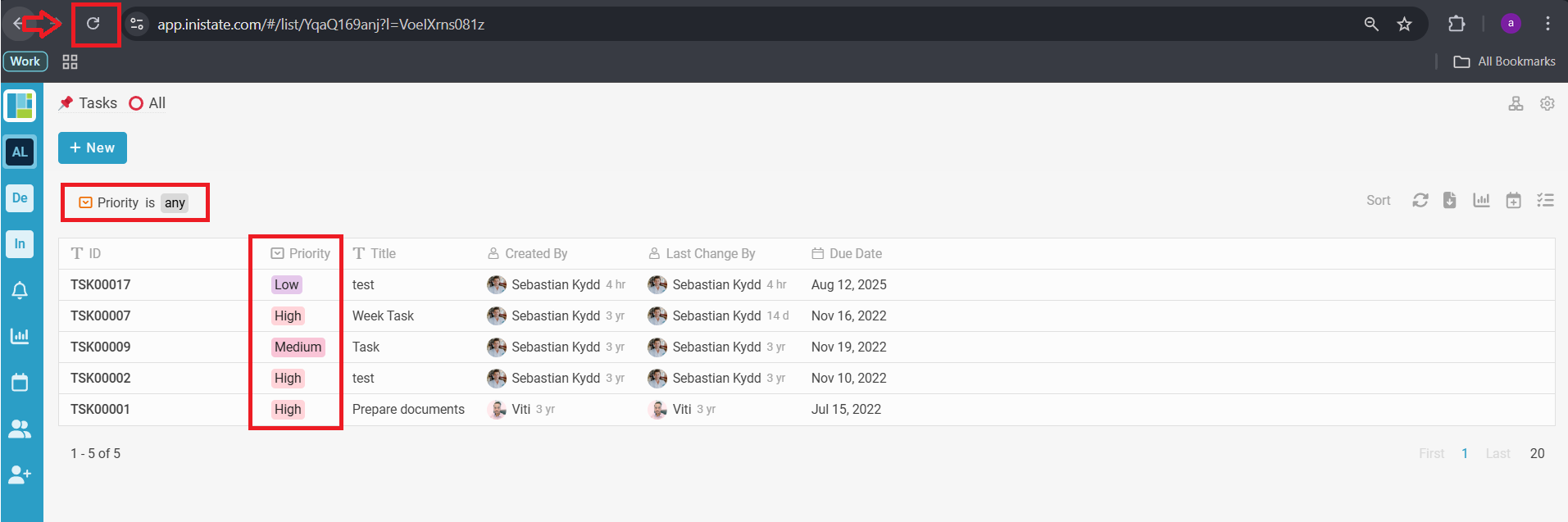Open the workflow diagram icon at top right
The image size is (1568, 522).
click(1516, 103)
